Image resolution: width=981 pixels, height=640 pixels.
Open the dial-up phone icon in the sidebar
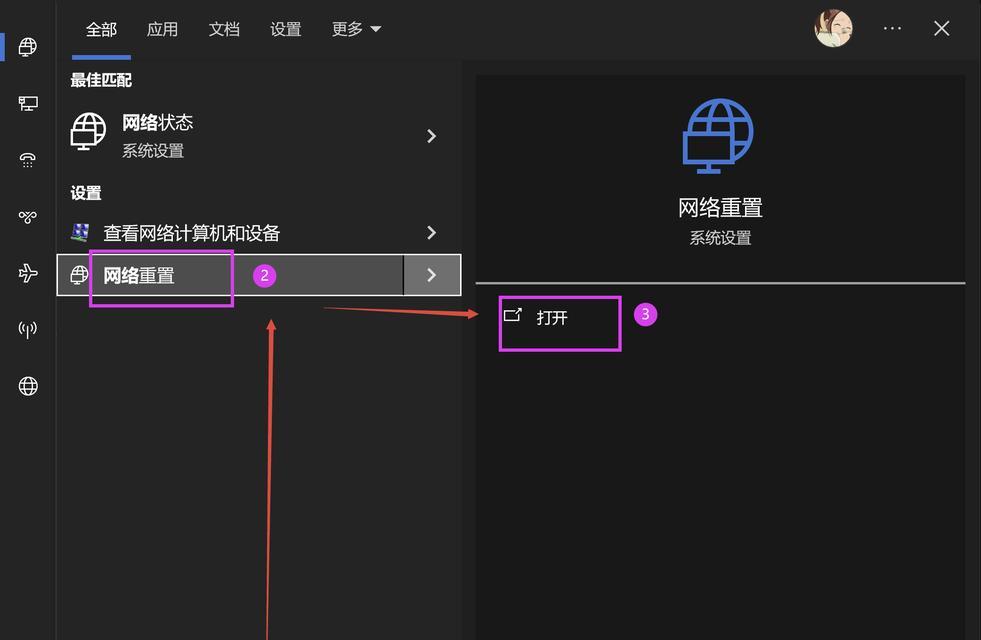click(x=28, y=160)
